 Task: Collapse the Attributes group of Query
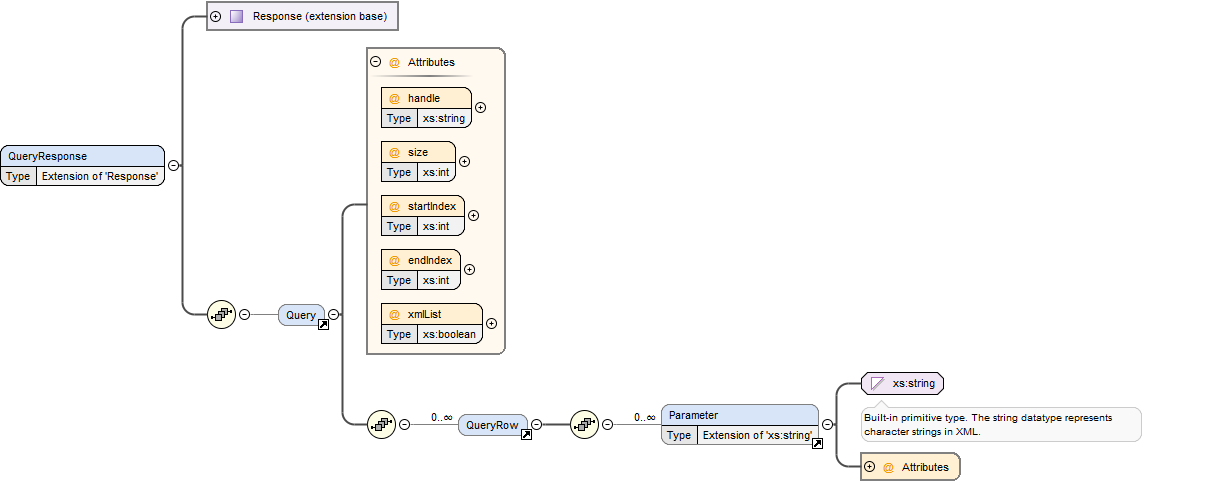(x=376, y=62)
